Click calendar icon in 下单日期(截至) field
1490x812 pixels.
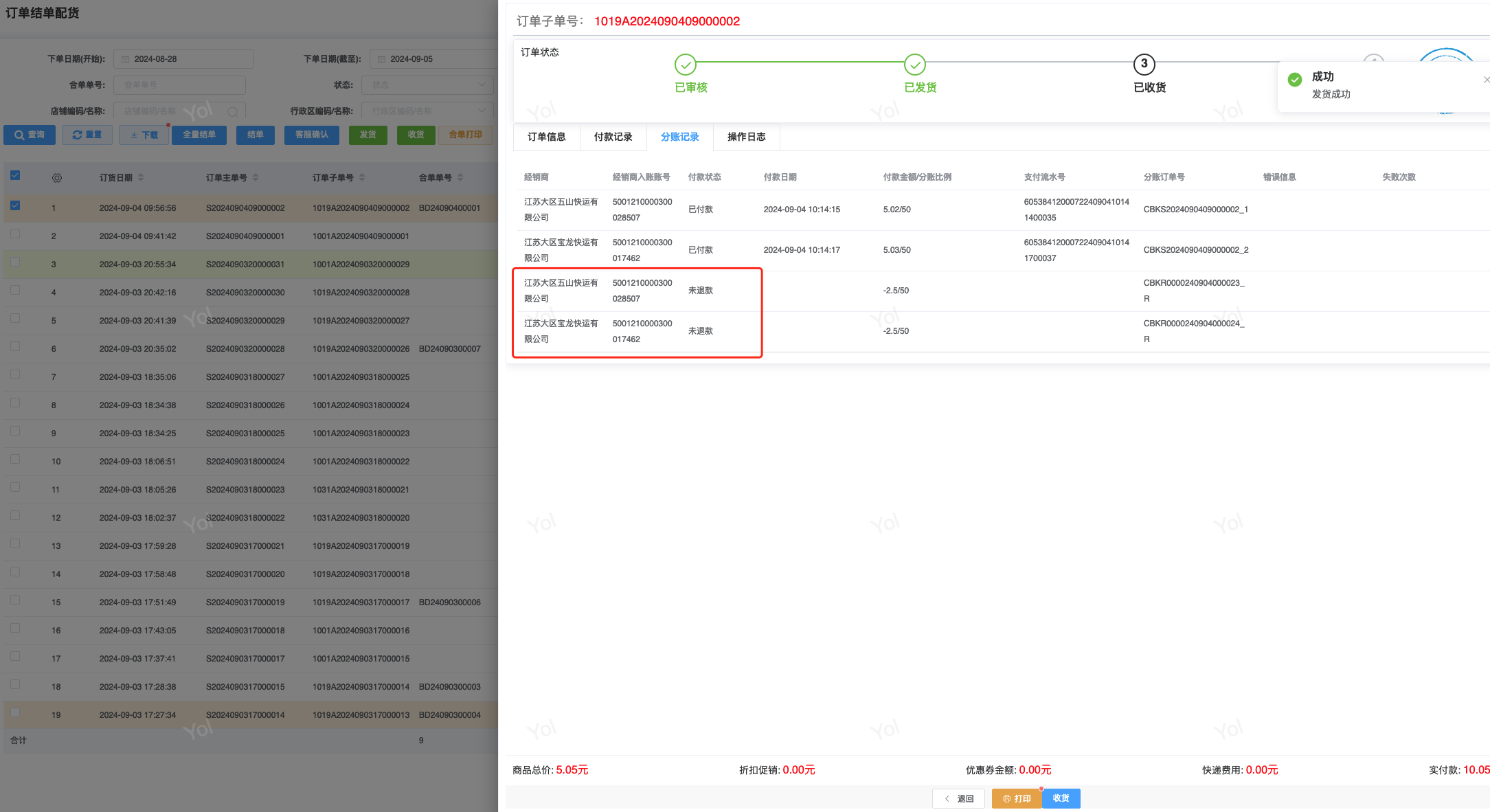click(x=381, y=60)
